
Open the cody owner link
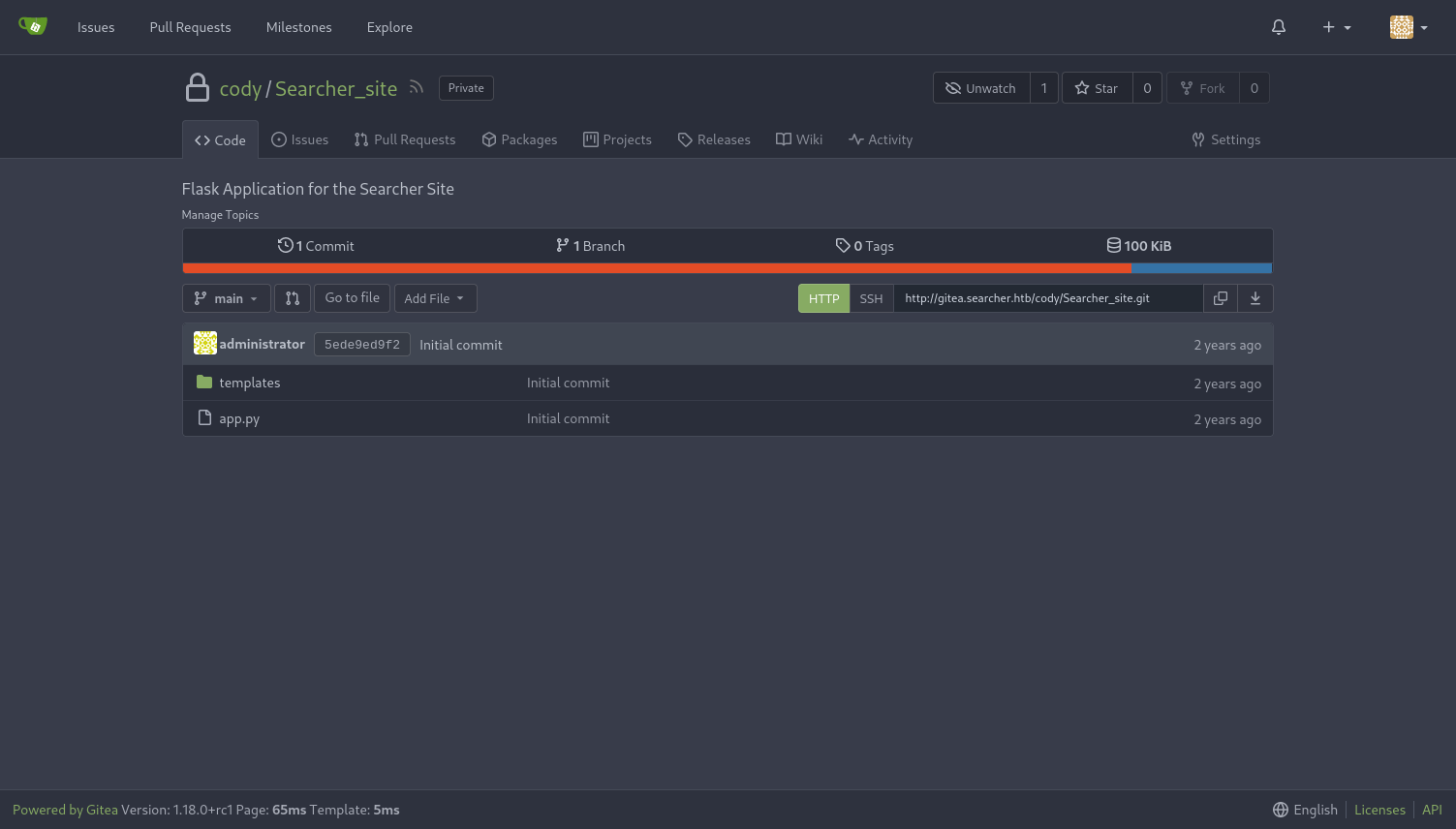click(x=240, y=88)
